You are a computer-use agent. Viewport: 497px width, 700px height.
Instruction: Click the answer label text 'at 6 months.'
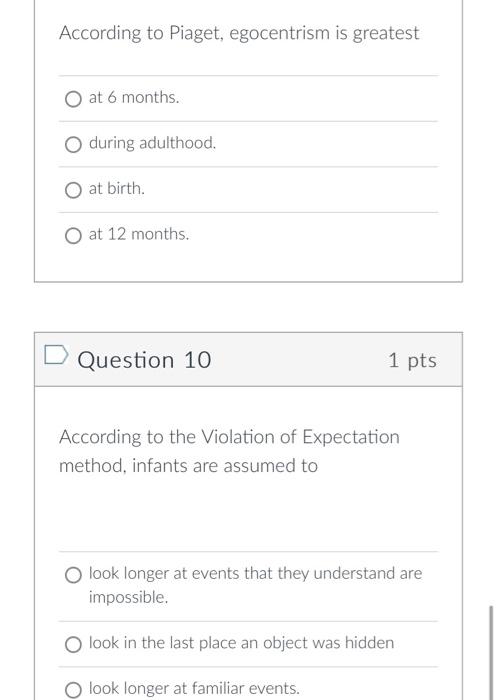(134, 97)
